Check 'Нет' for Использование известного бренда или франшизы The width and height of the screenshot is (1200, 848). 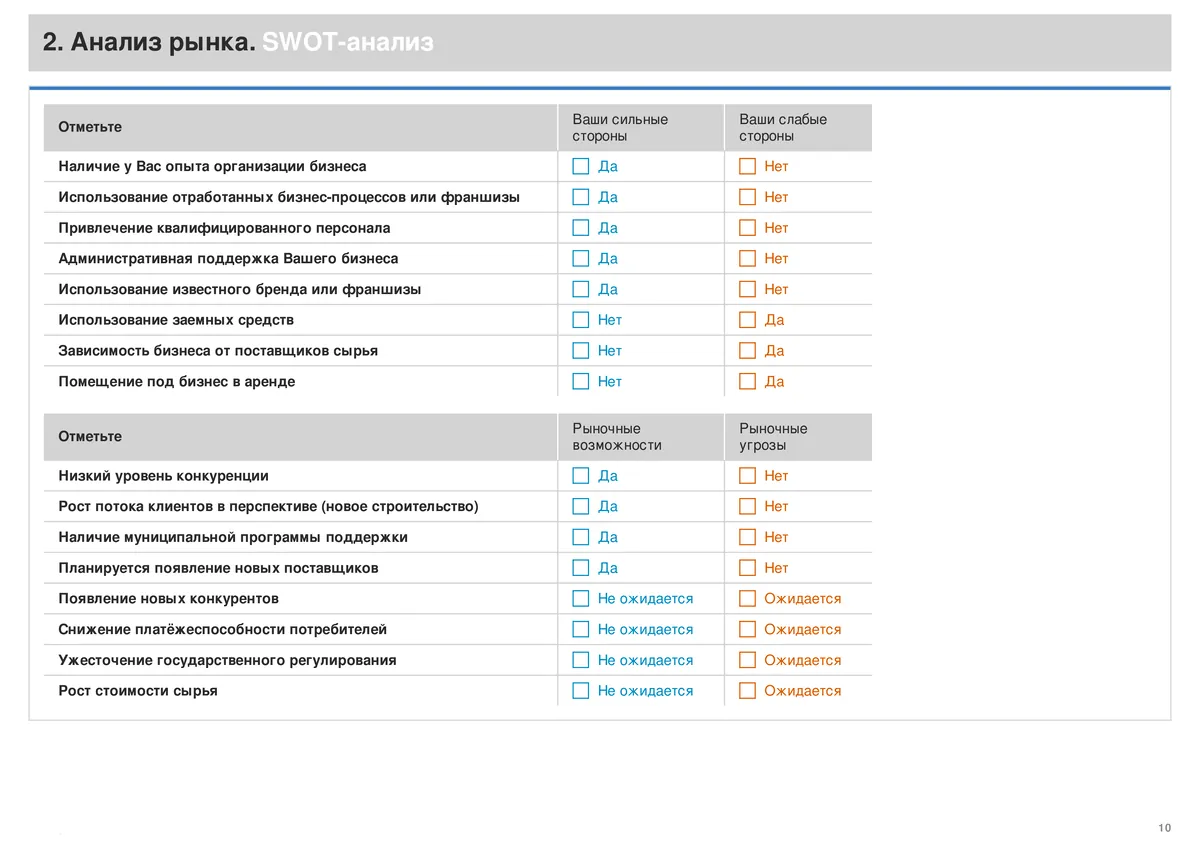(747, 289)
